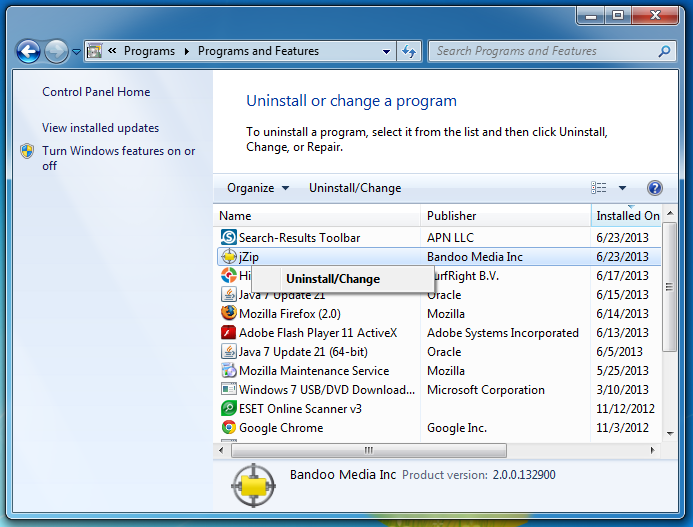This screenshot has width=693, height=527.
Task: Click the blue Help question mark icon
Action: 655,188
